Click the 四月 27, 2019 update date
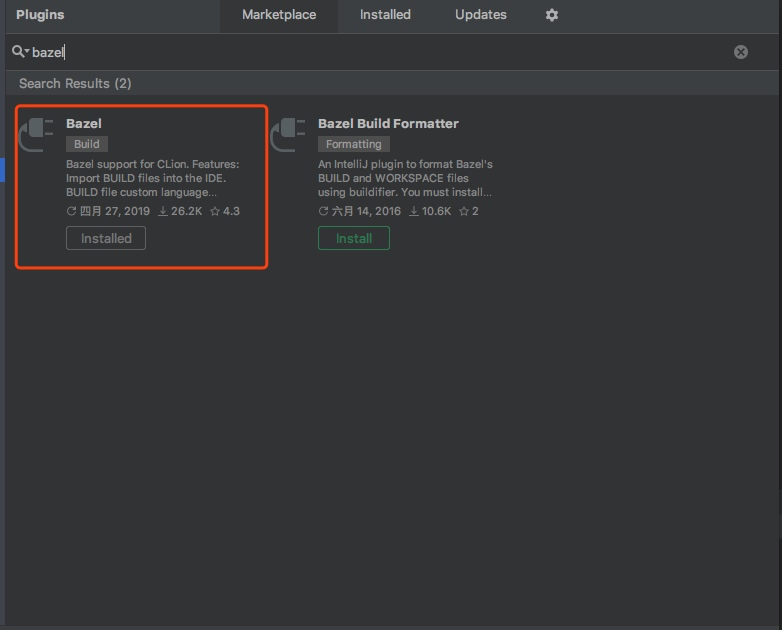This screenshot has width=782, height=630. 108,211
